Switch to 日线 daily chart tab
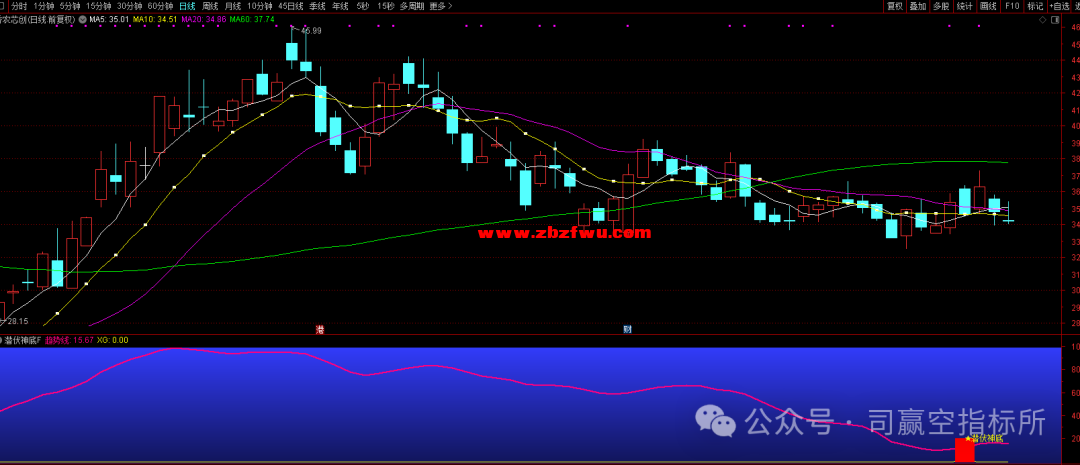Screen dimensions: 1080x465 click(x=187, y=6)
